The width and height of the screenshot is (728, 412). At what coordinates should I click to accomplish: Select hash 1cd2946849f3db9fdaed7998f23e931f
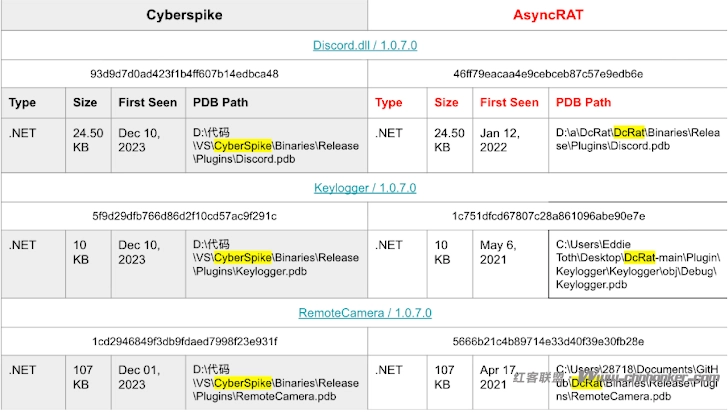184,342
